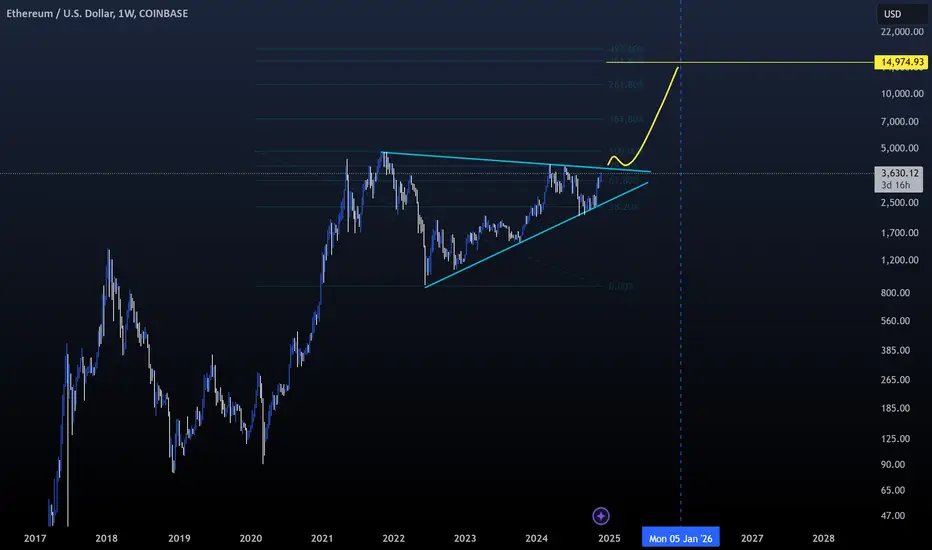The width and height of the screenshot is (932, 550).
Task: Select the yellow horizontal target line
Action: pyautogui.click(x=740, y=62)
